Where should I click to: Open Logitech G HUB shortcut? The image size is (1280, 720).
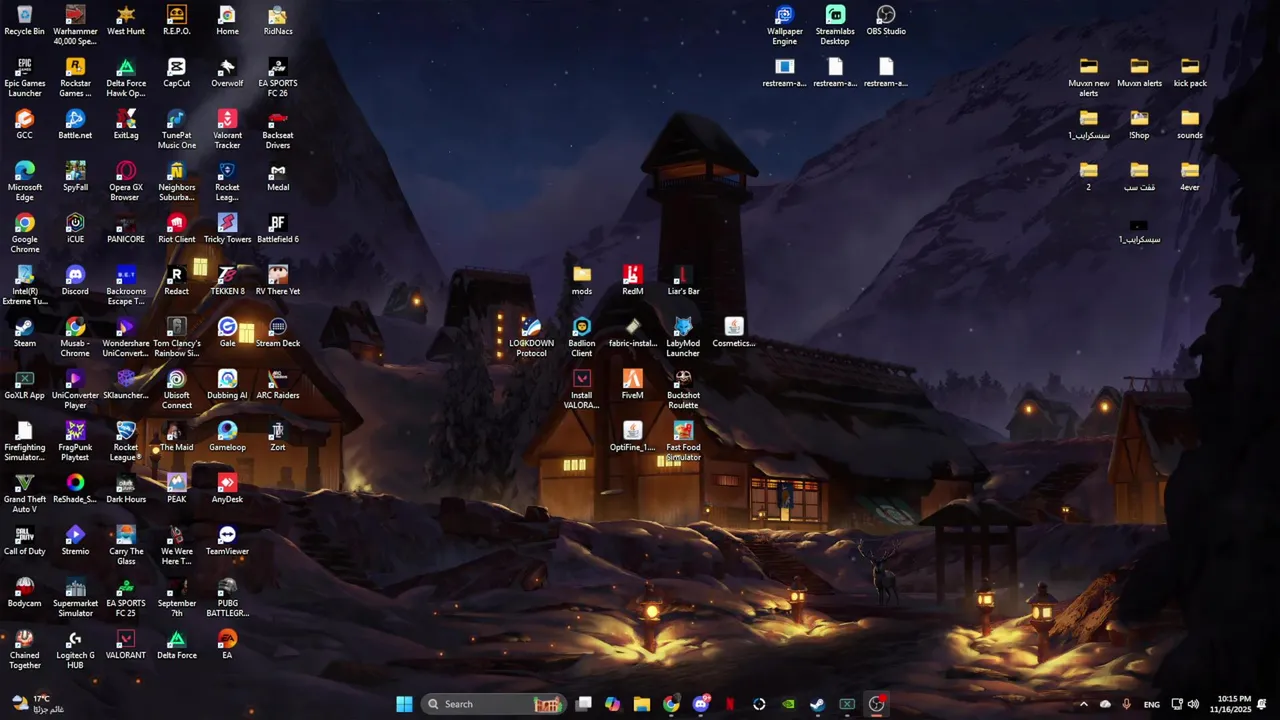click(x=75, y=650)
